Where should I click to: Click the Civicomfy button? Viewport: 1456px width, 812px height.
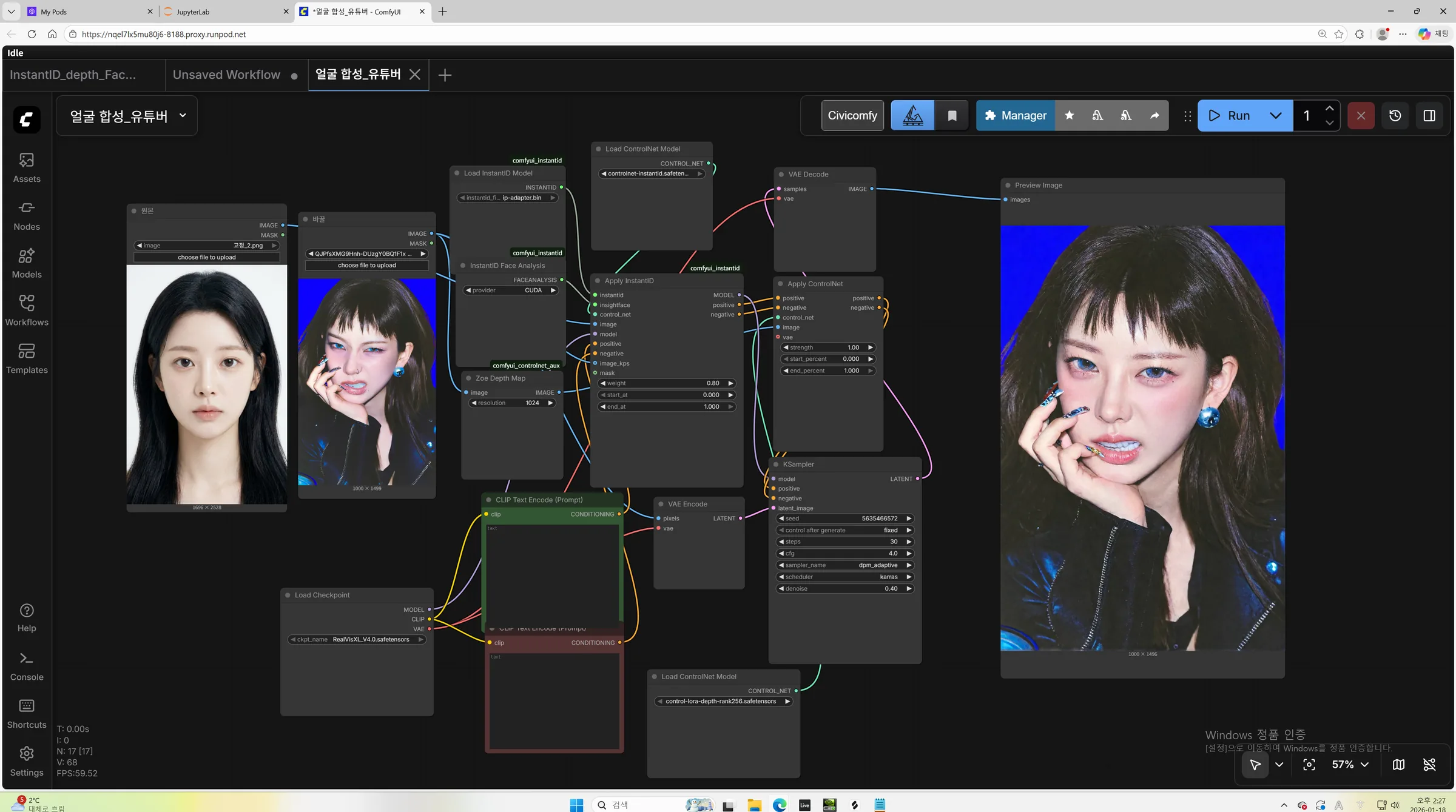pos(852,115)
